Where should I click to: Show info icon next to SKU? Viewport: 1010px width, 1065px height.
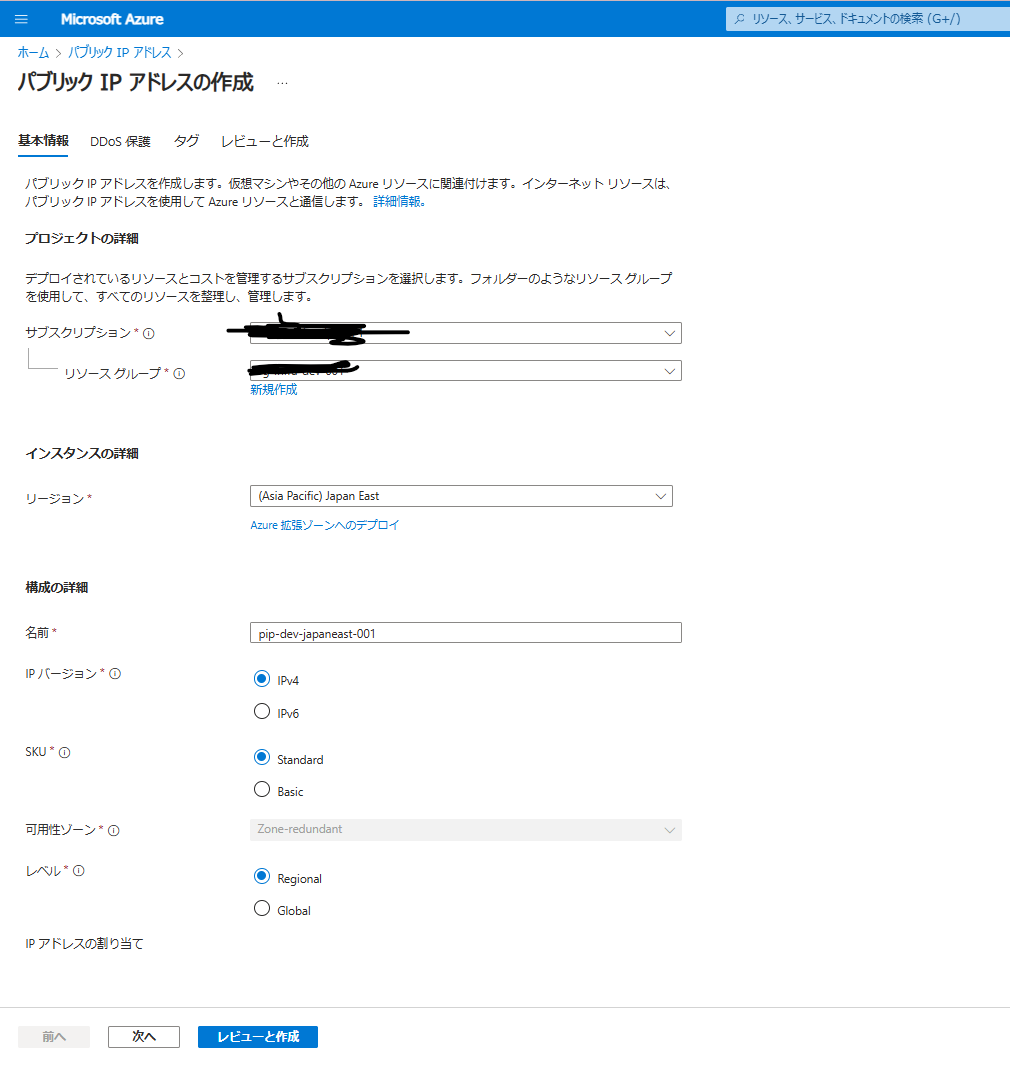pyautogui.click(x=65, y=753)
